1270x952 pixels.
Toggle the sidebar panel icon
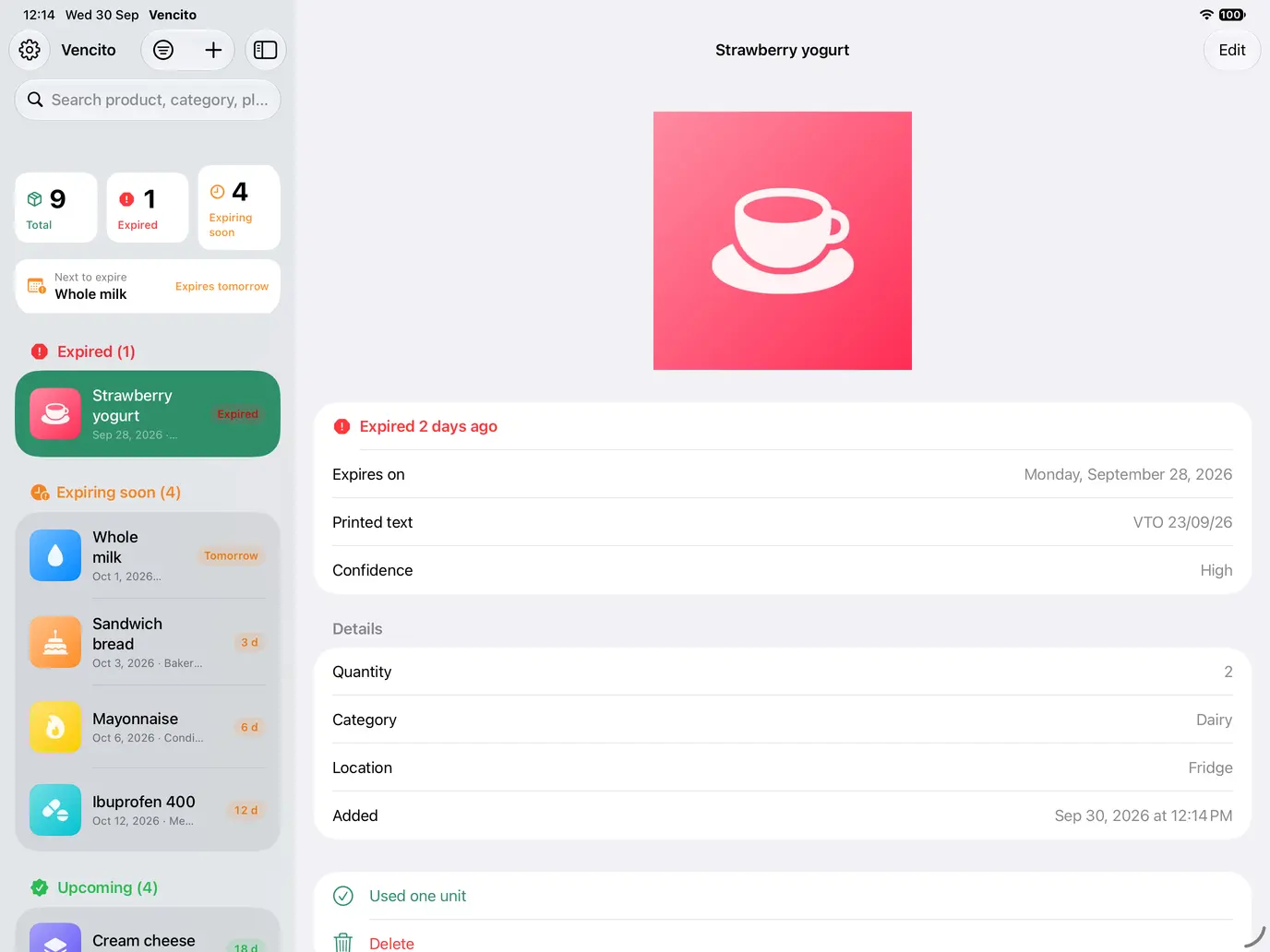coord(266,50)
